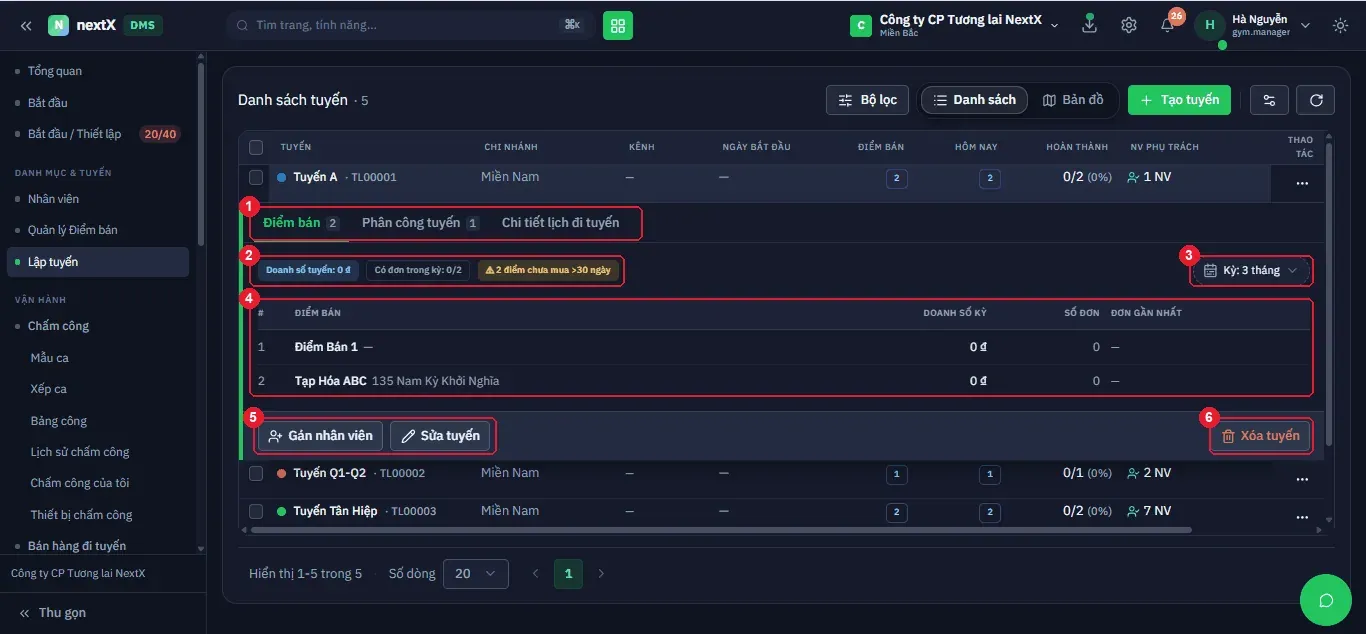Tick the checkbox for Tuyến A
1366x634 pixels.
click(256, 177)
